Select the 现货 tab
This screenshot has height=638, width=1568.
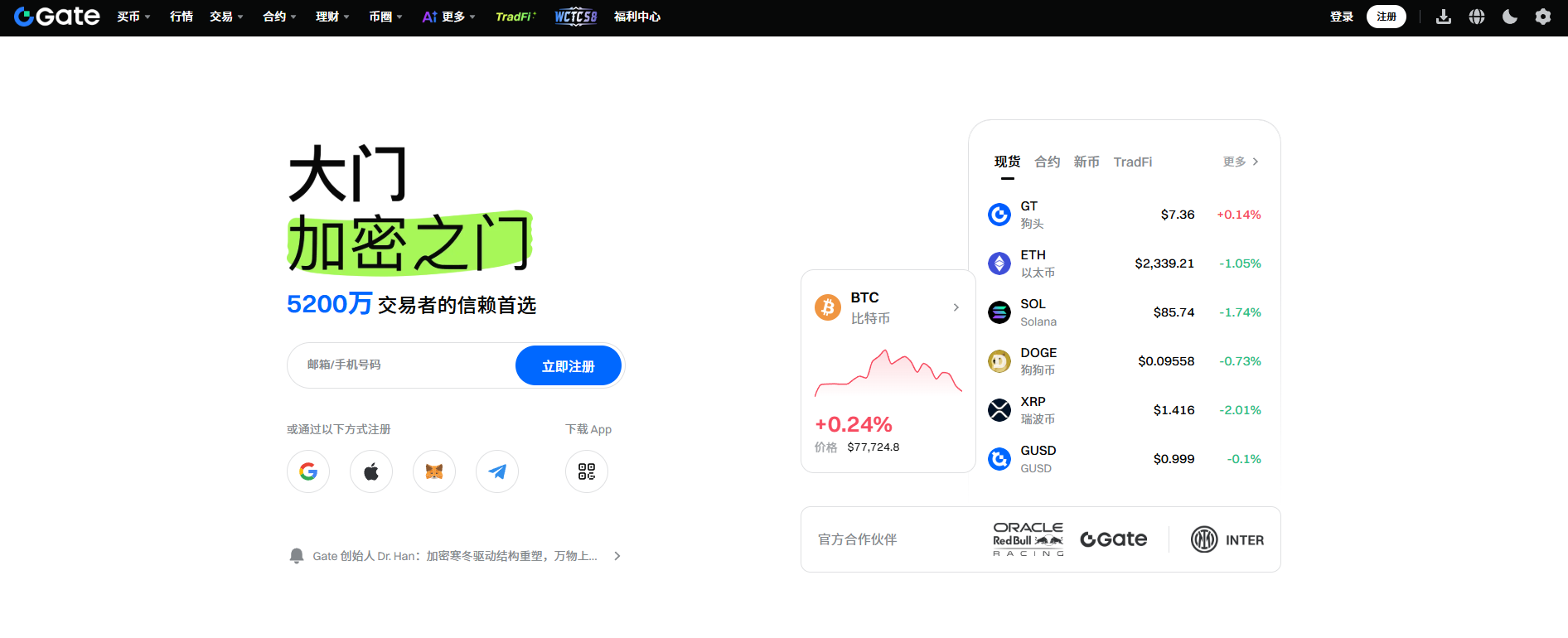[1008, 162]
